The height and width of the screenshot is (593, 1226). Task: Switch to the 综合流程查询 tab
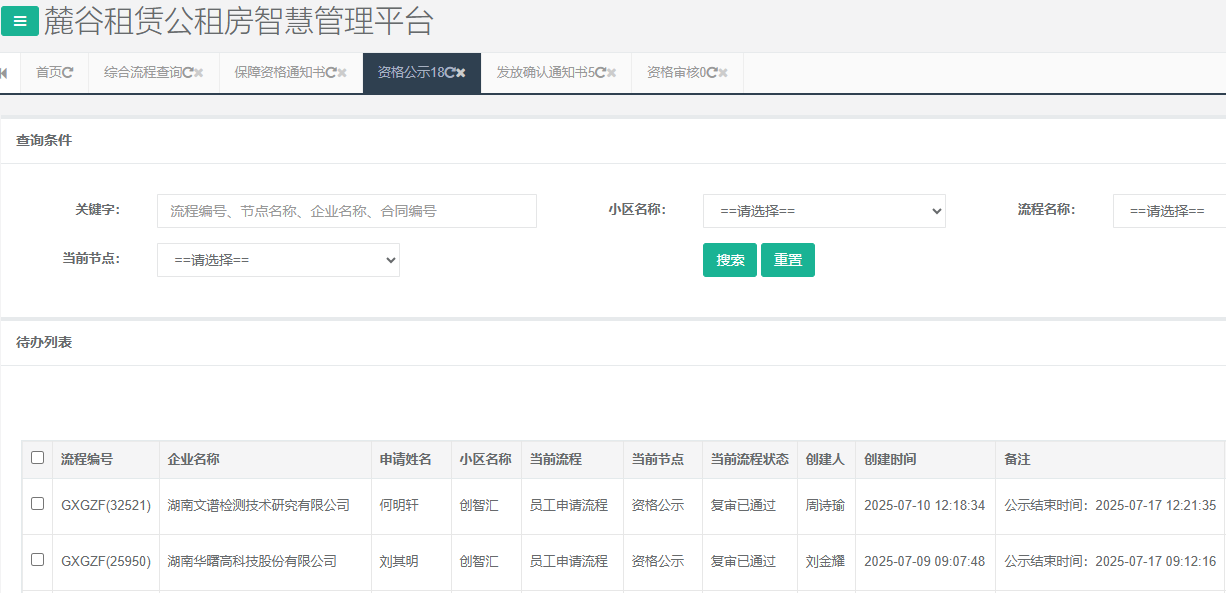(x=142, y=73)
